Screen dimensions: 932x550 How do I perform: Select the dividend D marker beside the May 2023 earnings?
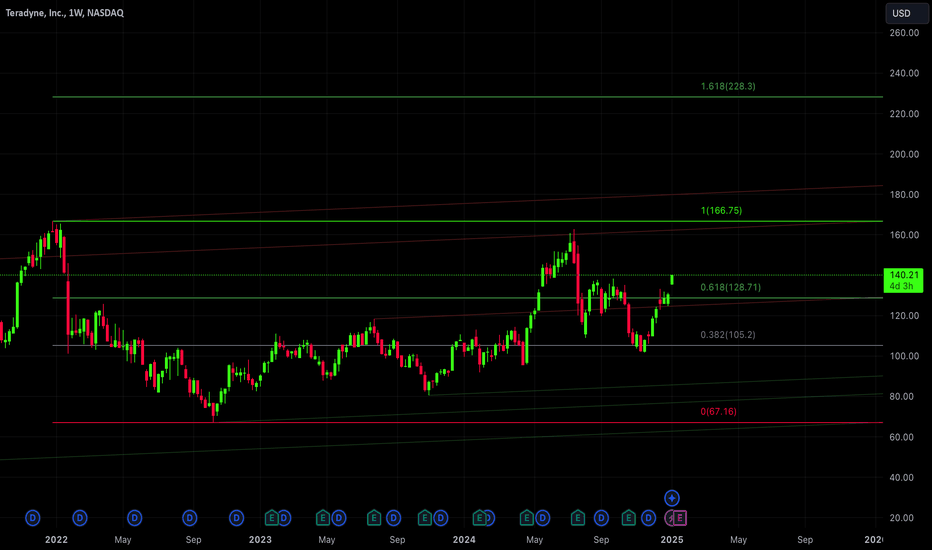(339, 518)
